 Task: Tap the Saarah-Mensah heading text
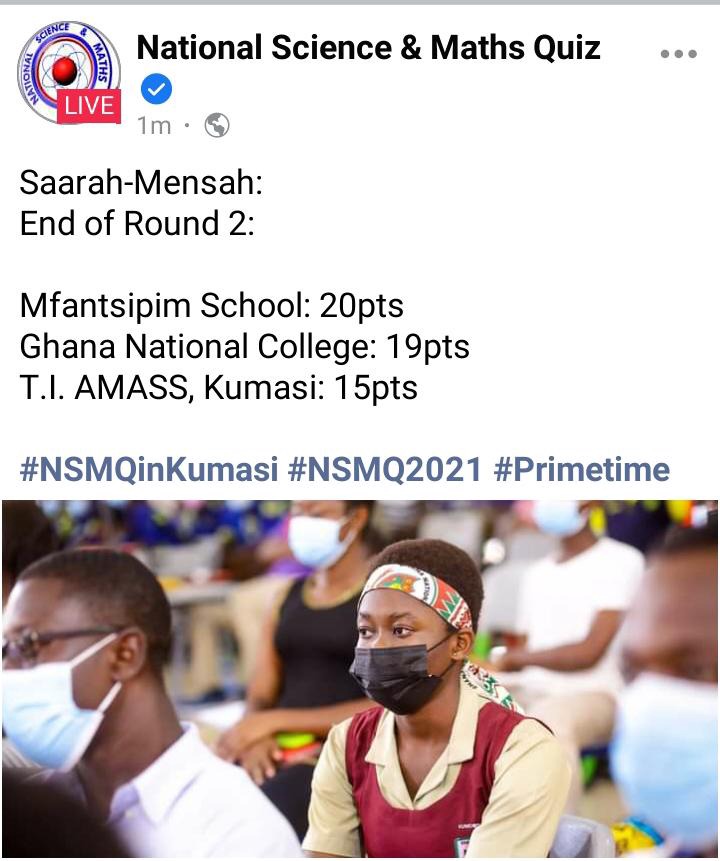coord(141,182)
